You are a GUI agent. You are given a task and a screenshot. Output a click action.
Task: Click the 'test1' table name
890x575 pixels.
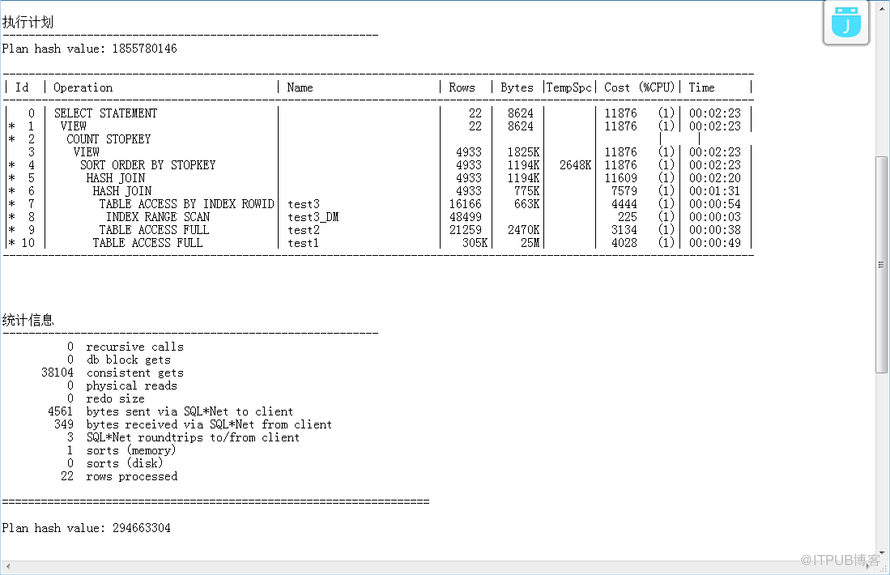(304, 243)
